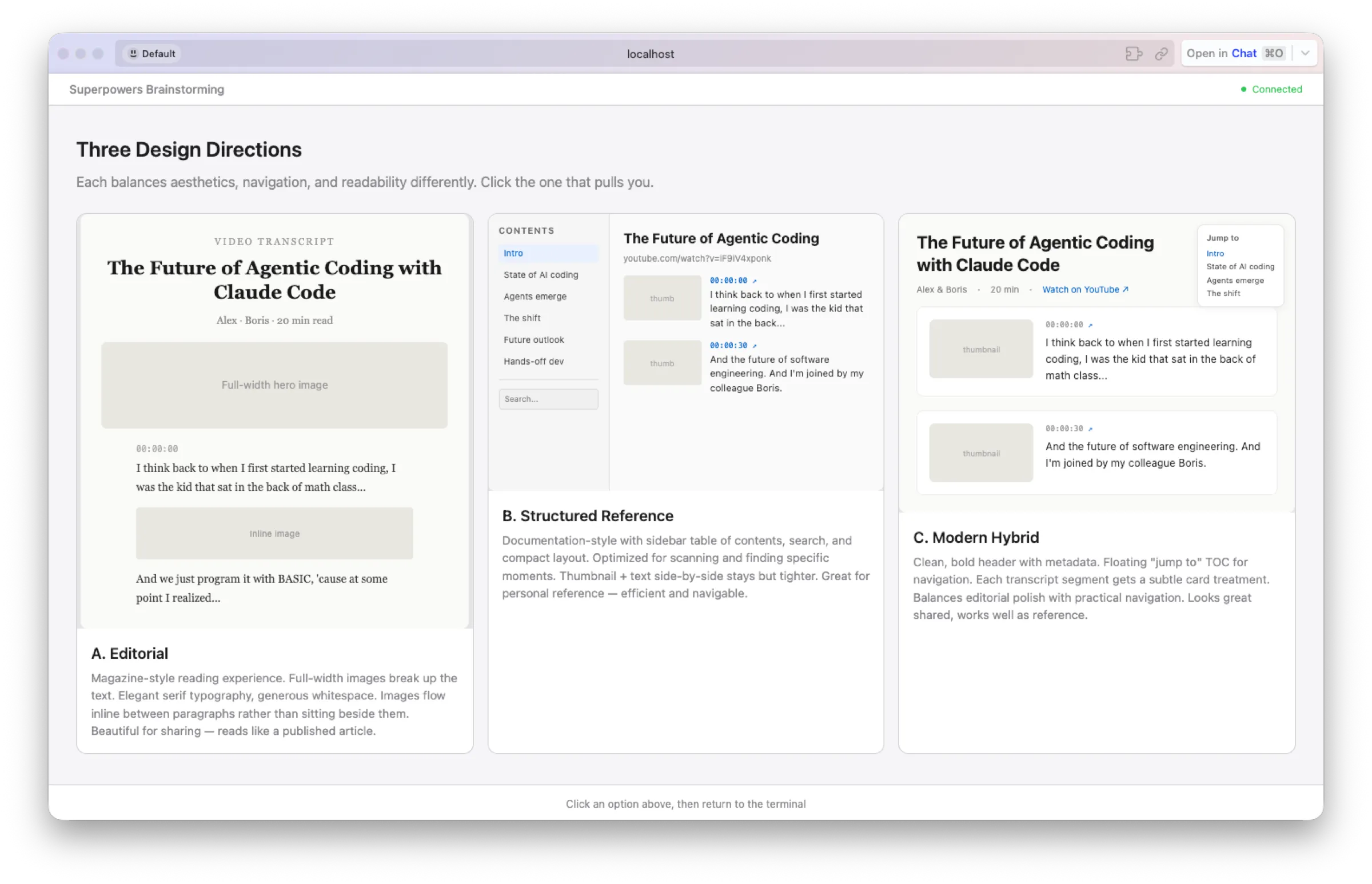1372x884 pixels.
Task: Expand the Open in Chat dropdown arrow
Action: (1305, 53)
